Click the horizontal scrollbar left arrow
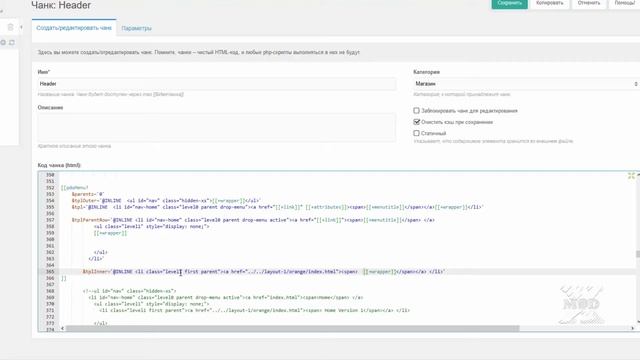Screen dimensions: 640x360 pyautogui.click(x=62, y=328)
